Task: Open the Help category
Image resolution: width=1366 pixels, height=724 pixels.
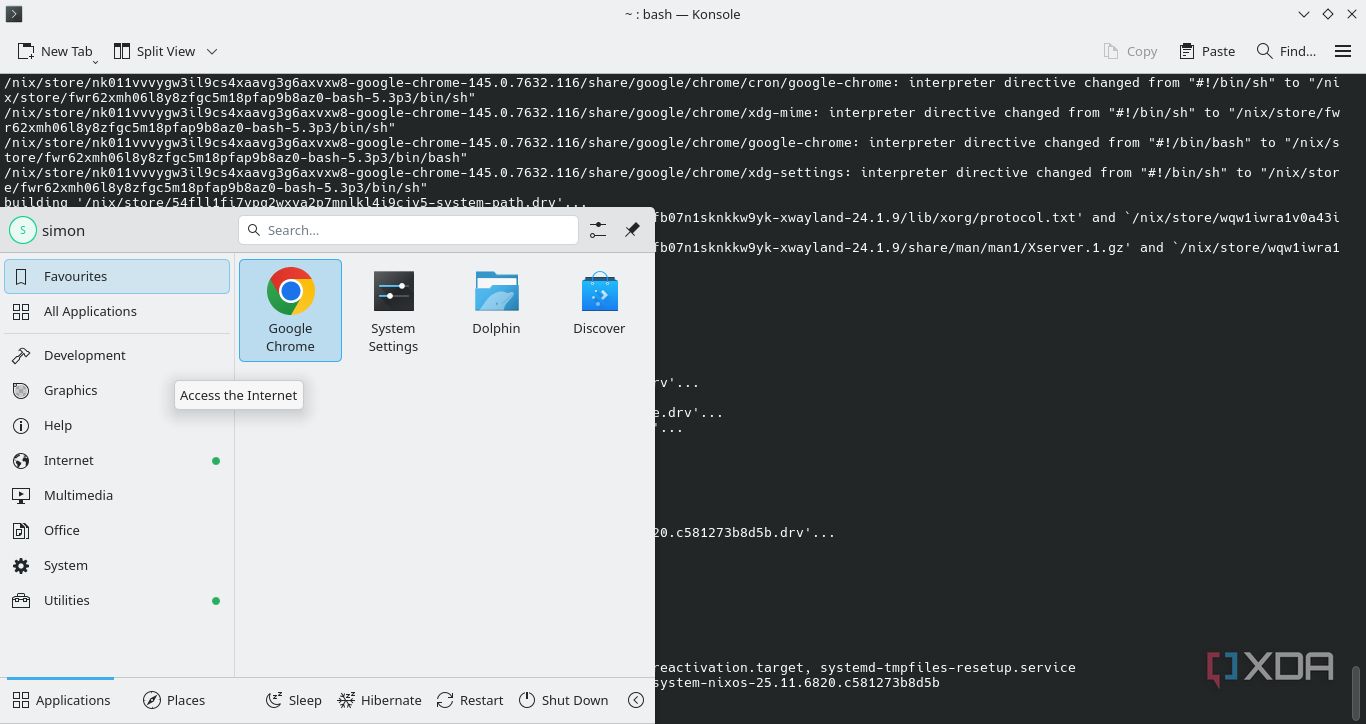Action: click(117, 425)
